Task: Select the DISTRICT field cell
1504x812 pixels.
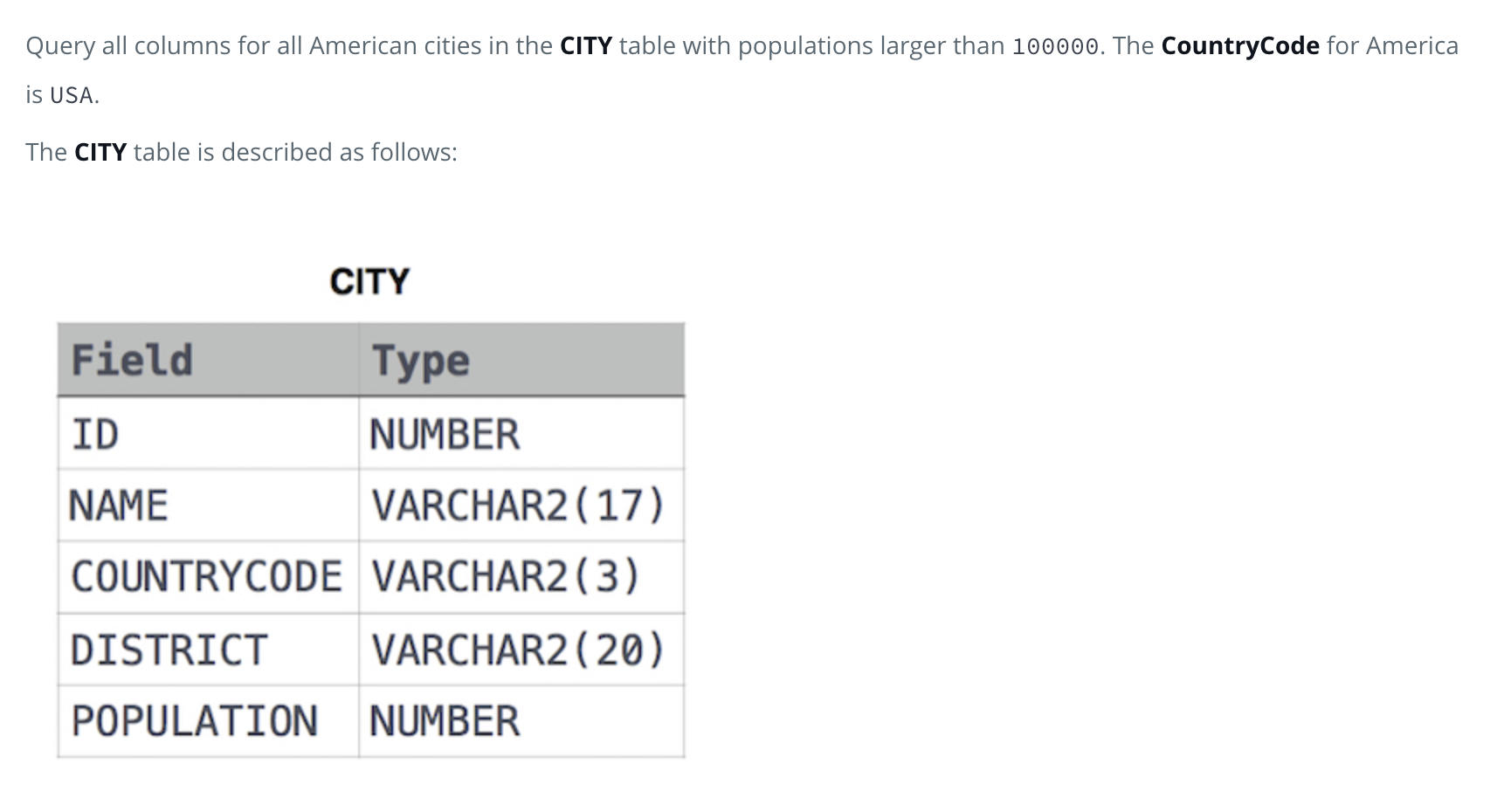Action: click(169, 650)
